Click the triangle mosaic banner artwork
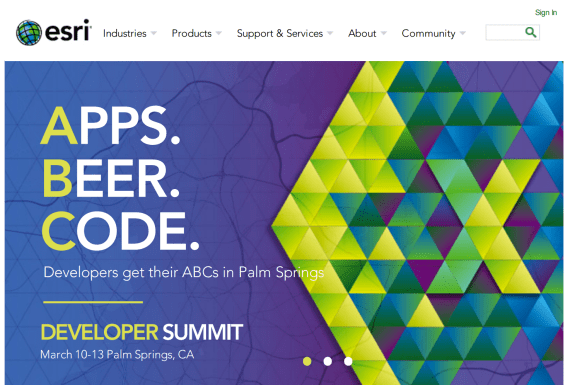Image resolution: width=570 pixels, height=385 pixels. click(418, 222)
